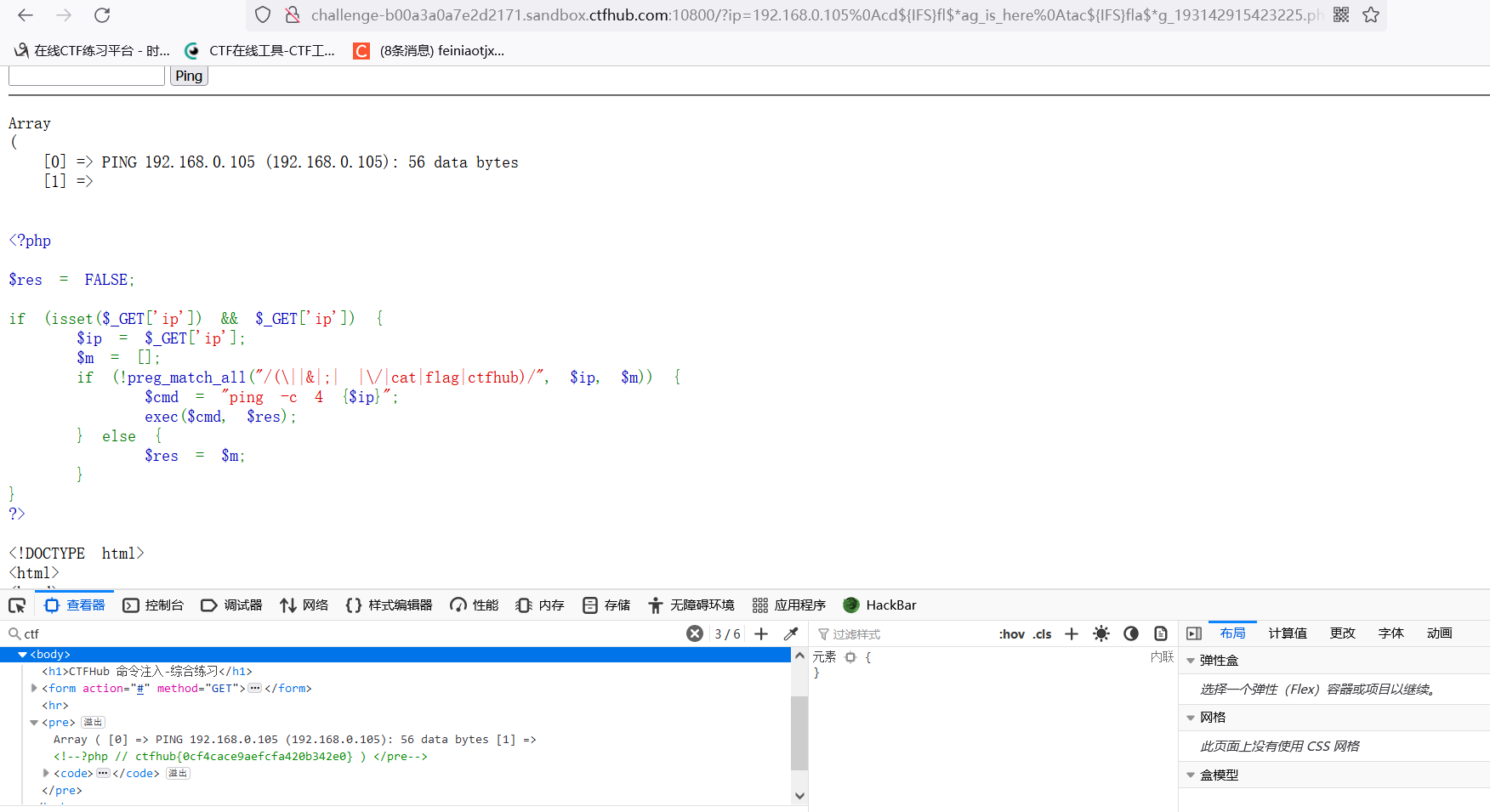Switch to the 更改 changes tab
The width and height of the screenshot is (1490, 812).
(x=1343, y=633)
